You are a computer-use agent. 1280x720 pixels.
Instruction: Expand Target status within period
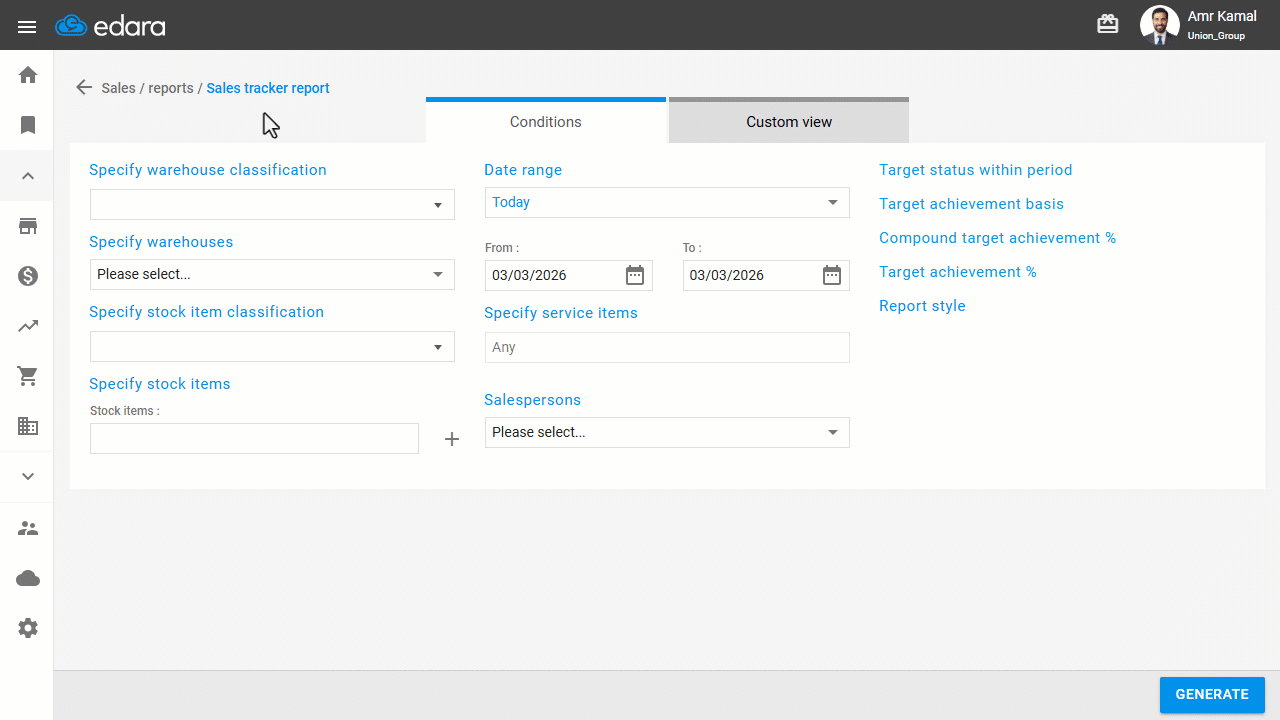click(x=975, y=170)
